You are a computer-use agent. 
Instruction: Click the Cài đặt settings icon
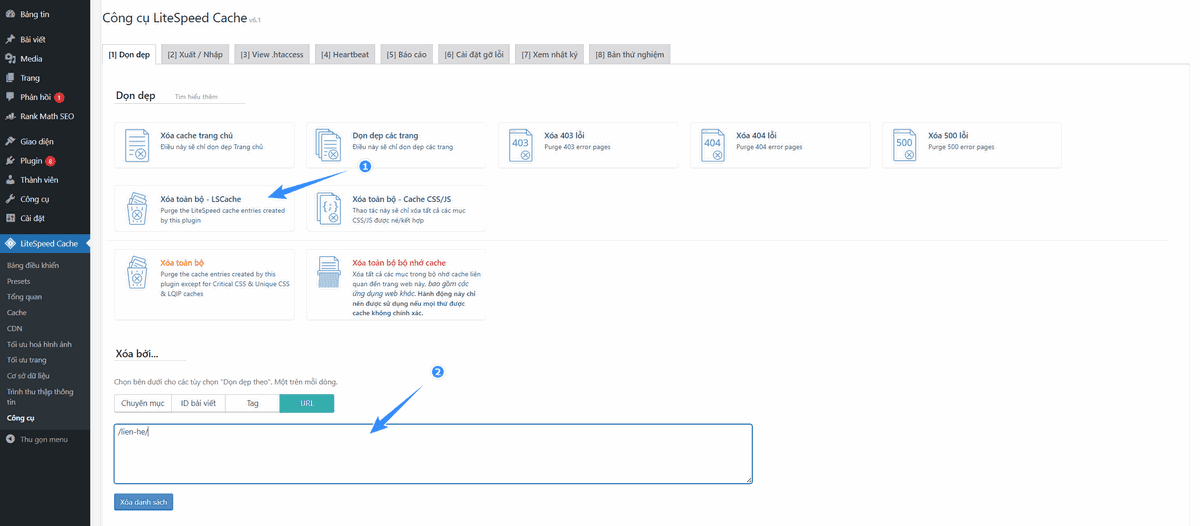click(x=10, y=218)
